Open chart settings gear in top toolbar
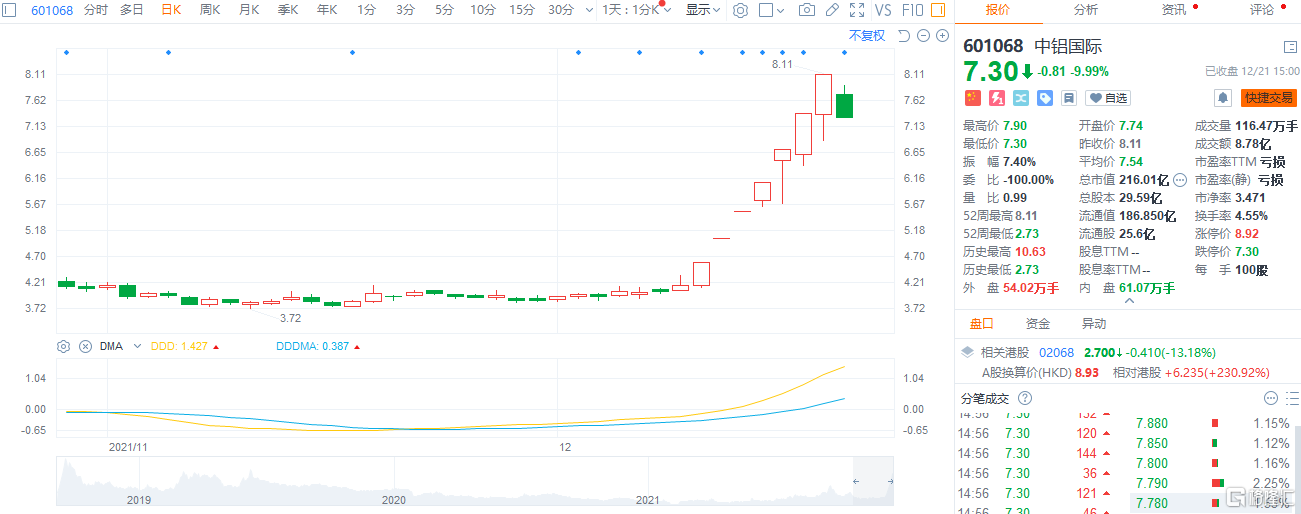The width and height of the screenshot is (1301, 514). [740, 10]
